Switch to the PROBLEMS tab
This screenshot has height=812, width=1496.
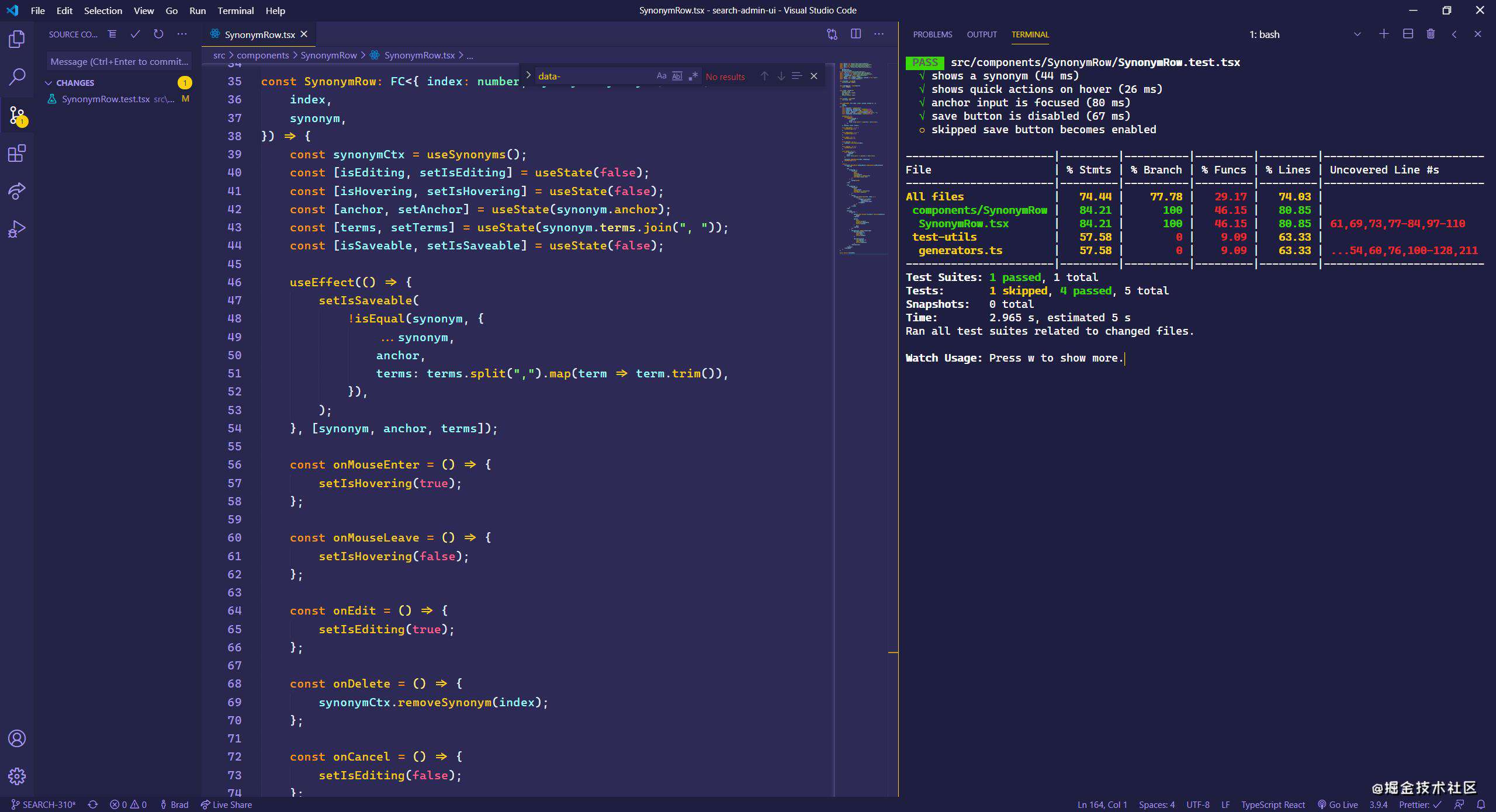click(x=933, y=34)
